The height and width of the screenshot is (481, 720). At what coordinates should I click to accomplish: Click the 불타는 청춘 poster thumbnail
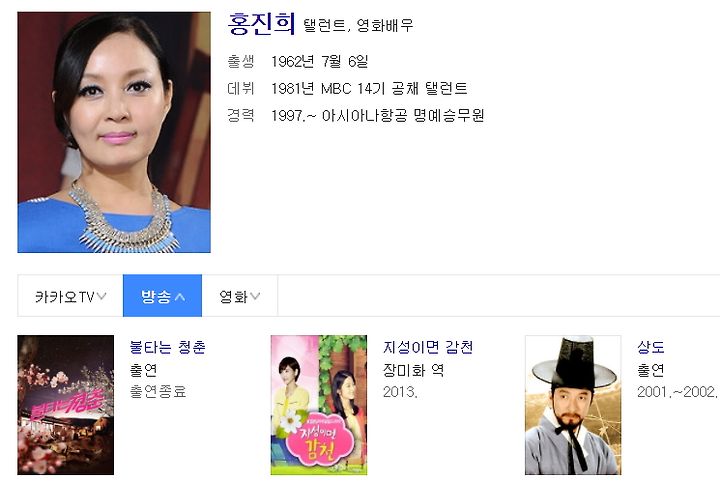click(66, 405)
